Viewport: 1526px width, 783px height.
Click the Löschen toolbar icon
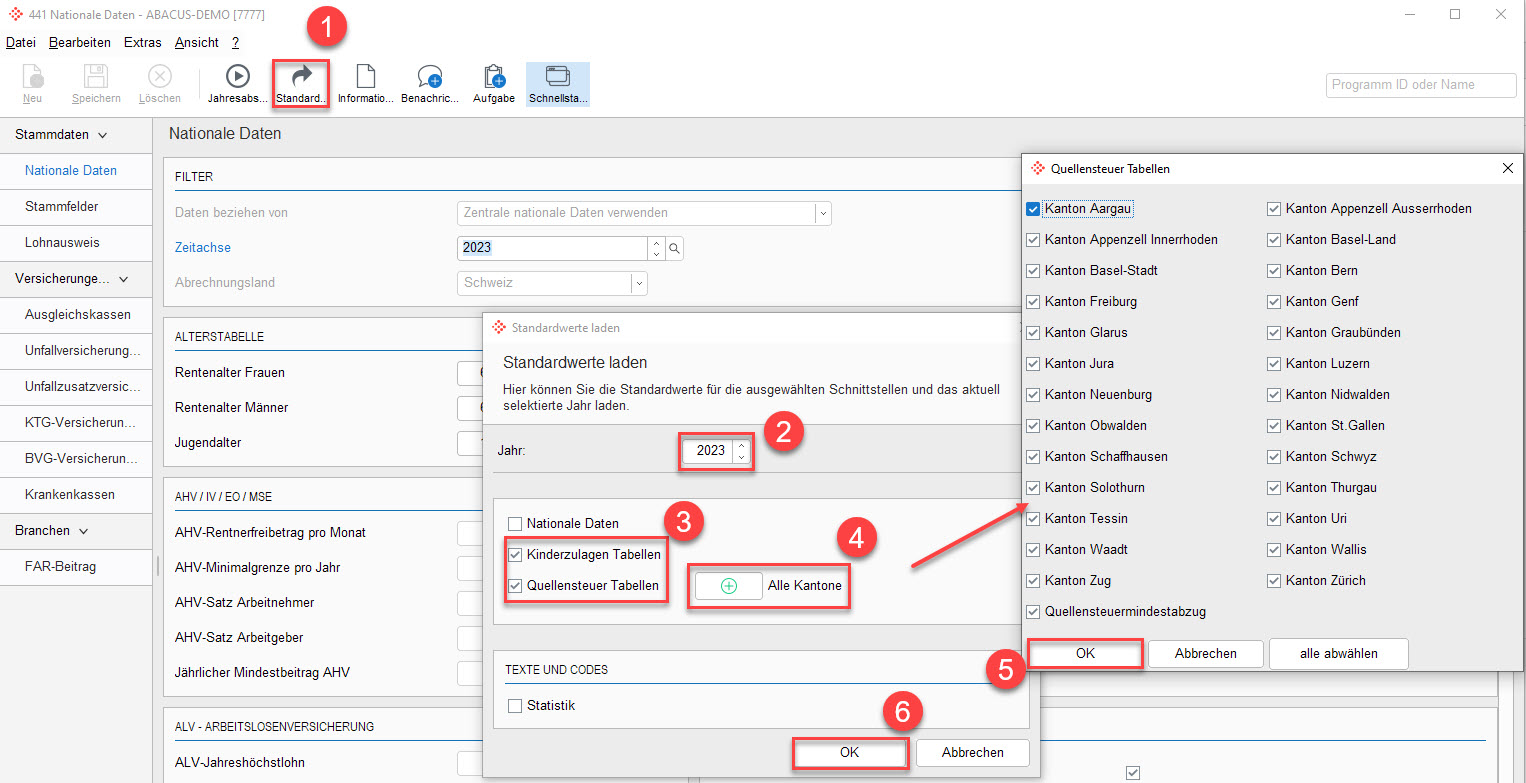click(160, 77)
